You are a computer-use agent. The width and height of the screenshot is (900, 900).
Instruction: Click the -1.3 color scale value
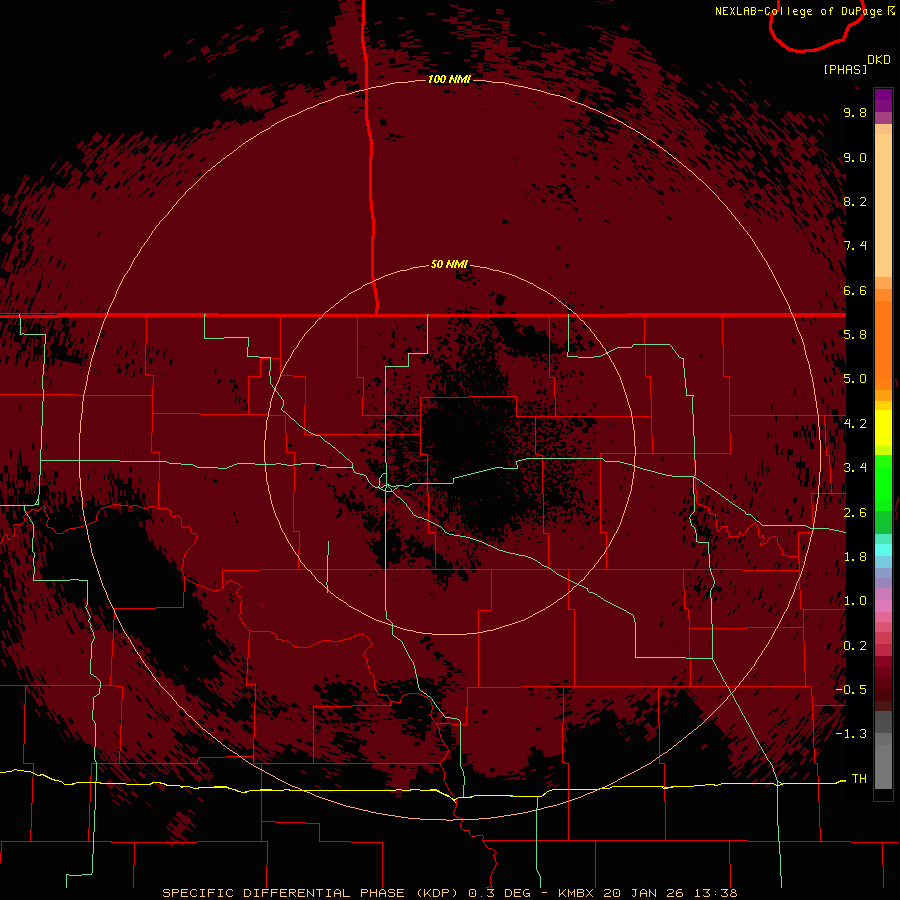point(851,734)
